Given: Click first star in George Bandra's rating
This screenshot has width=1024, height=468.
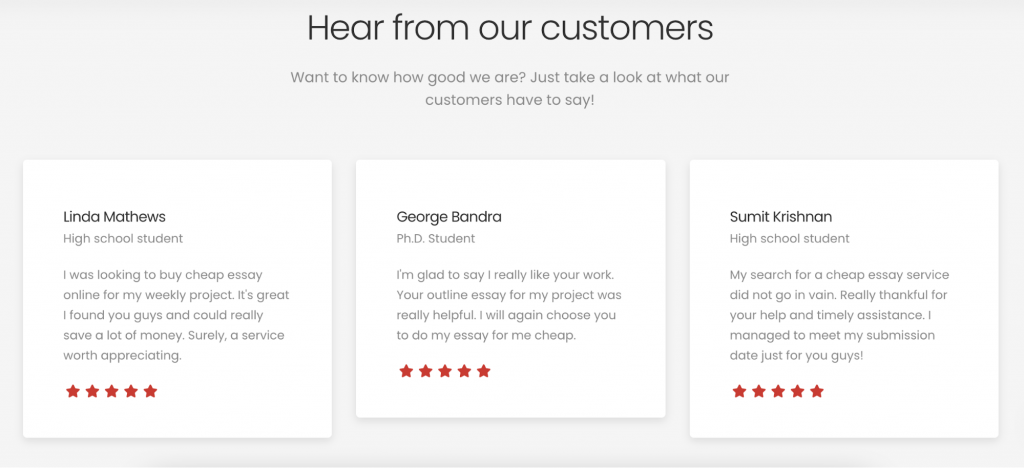Looking at the screenshot, I should 406,371.
